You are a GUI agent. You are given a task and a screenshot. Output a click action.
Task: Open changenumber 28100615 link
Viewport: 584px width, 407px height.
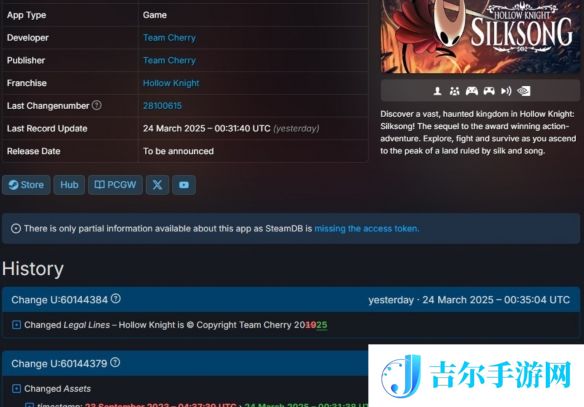(162, 106)
